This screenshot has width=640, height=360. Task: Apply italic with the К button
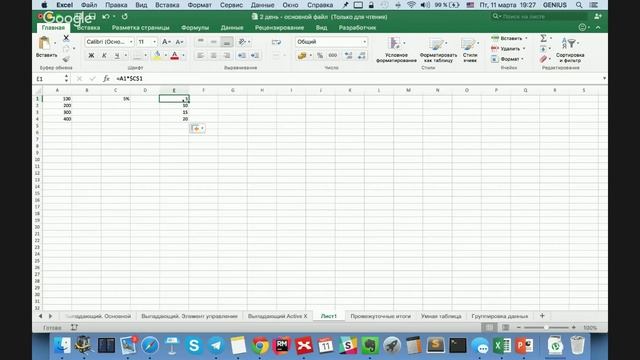104,56
